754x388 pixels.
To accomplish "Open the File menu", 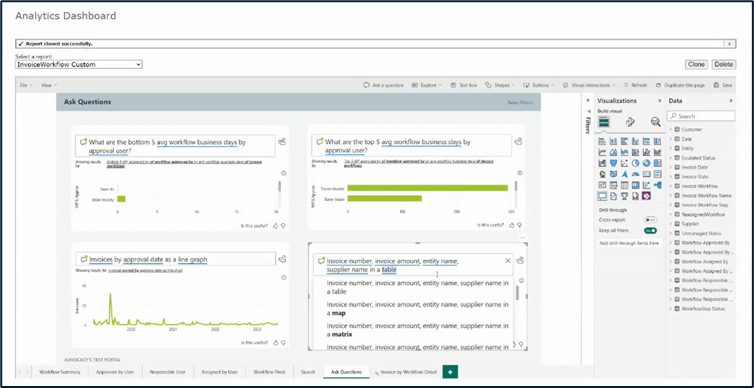I will (x=26, y=85).
